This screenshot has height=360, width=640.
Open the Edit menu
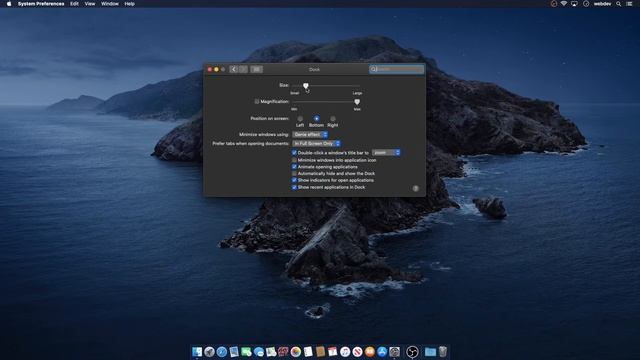(x=74, y=4)
